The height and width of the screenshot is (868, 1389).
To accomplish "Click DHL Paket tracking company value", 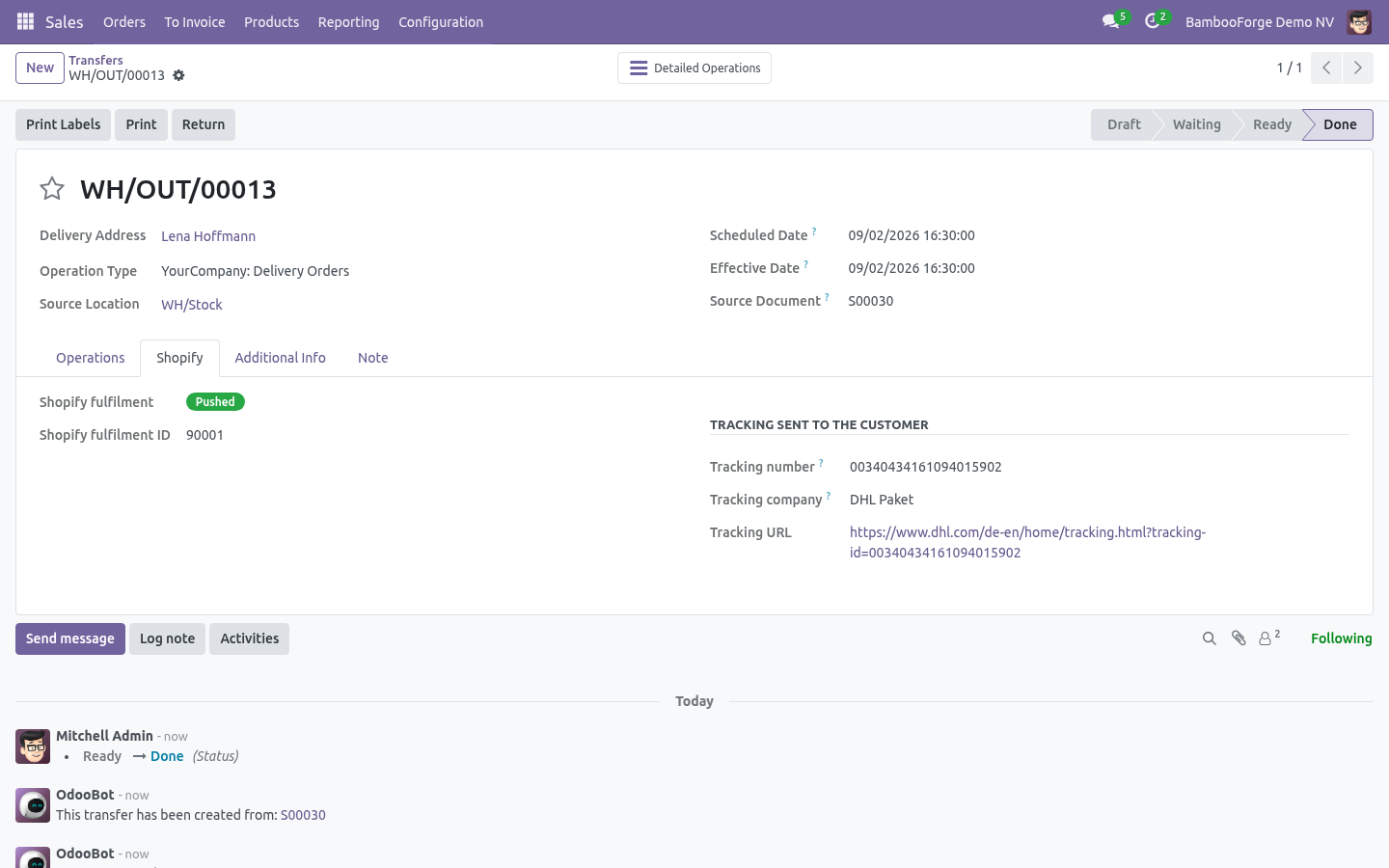I will (x=882, y=500).
